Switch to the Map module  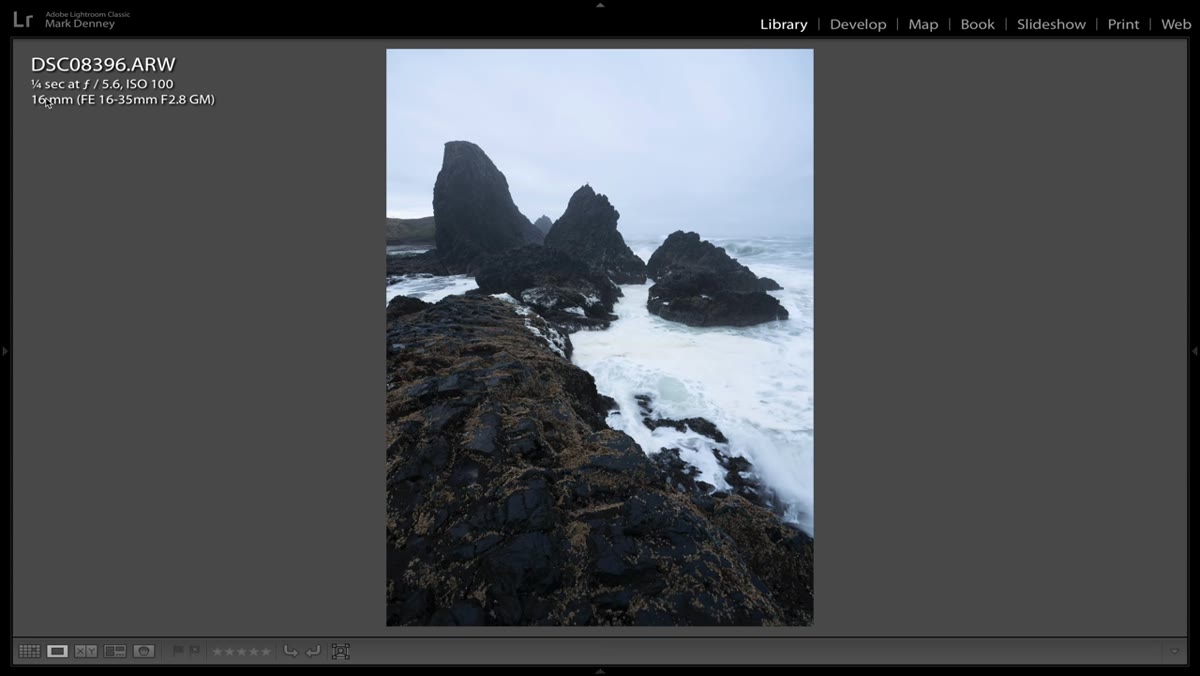(x=923, y=24)
